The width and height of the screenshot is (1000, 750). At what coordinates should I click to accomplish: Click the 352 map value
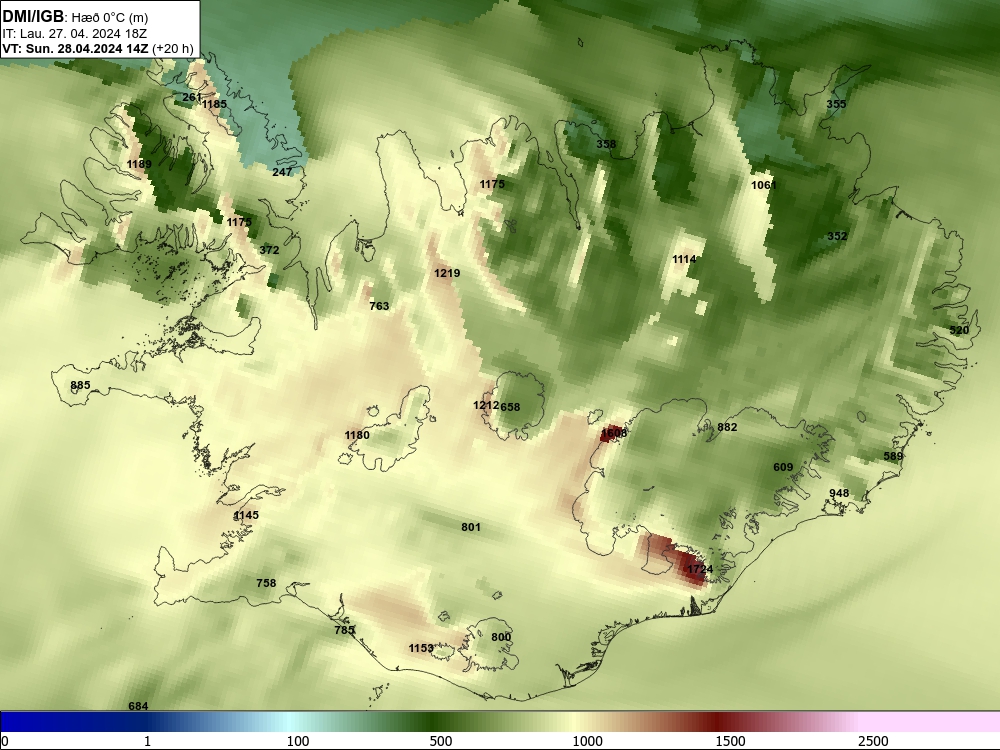click(837, 236)
